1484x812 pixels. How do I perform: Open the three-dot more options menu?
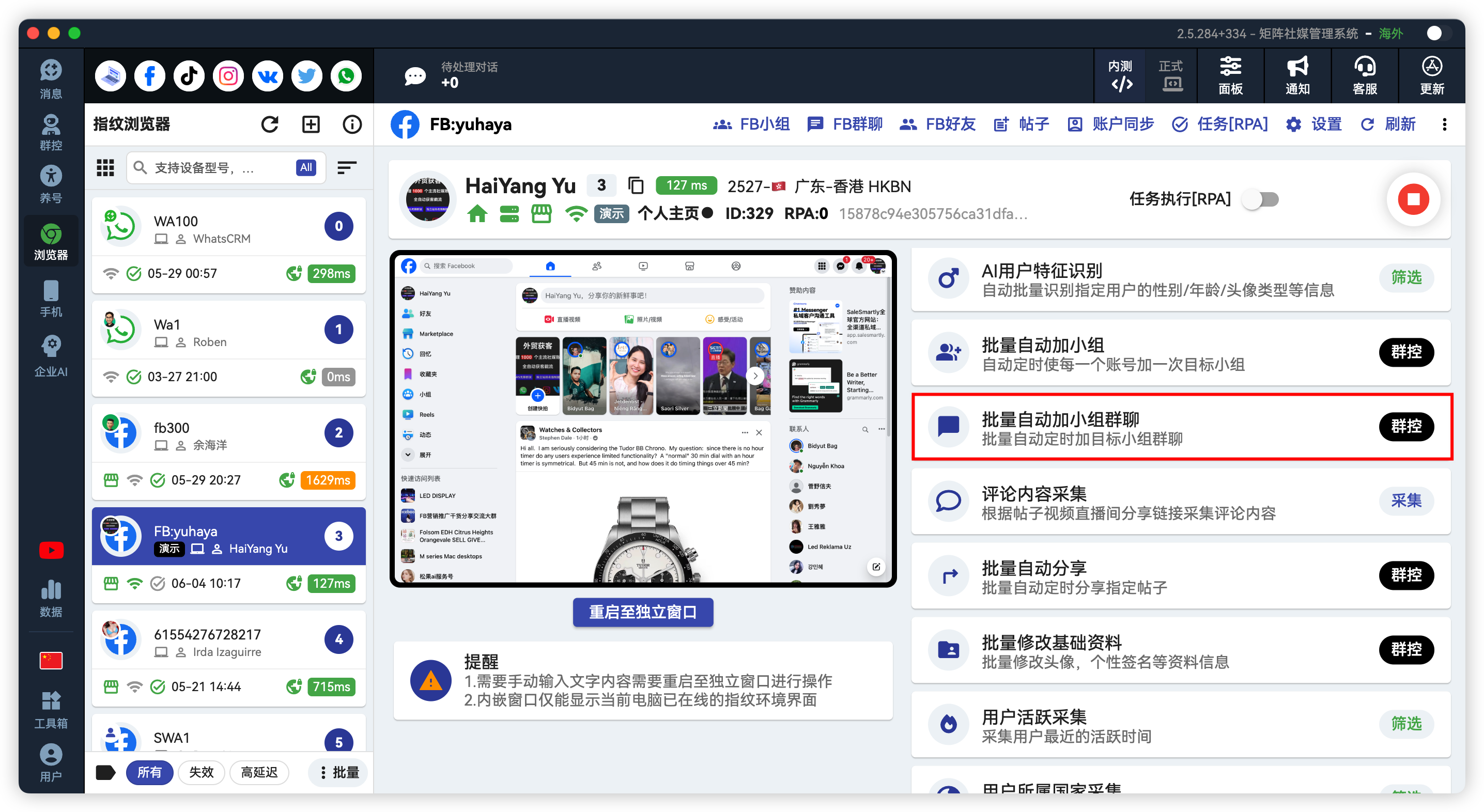[x=1444, y=124]
